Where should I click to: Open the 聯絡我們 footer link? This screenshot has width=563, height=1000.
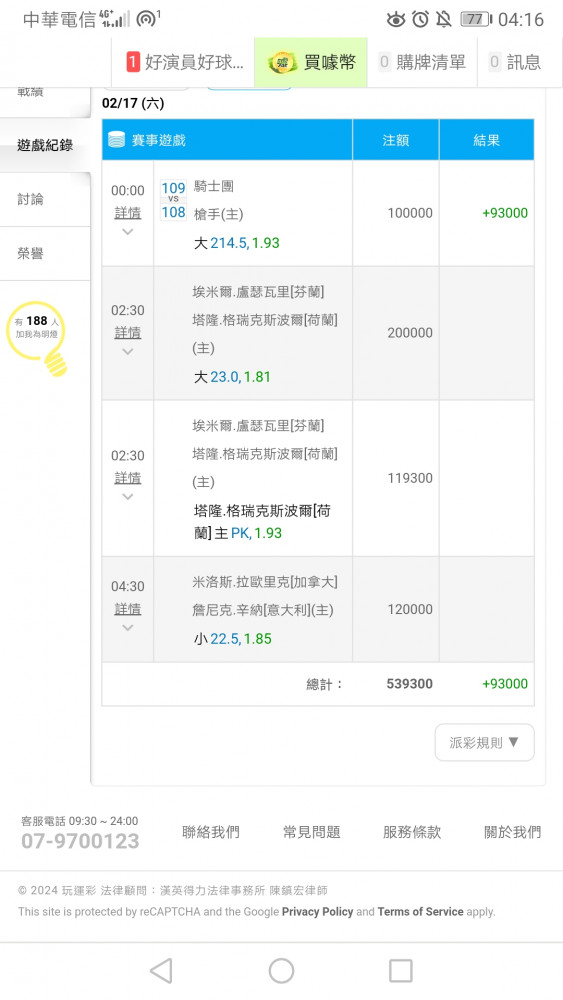pyautogui.click(x=211, y=832)
